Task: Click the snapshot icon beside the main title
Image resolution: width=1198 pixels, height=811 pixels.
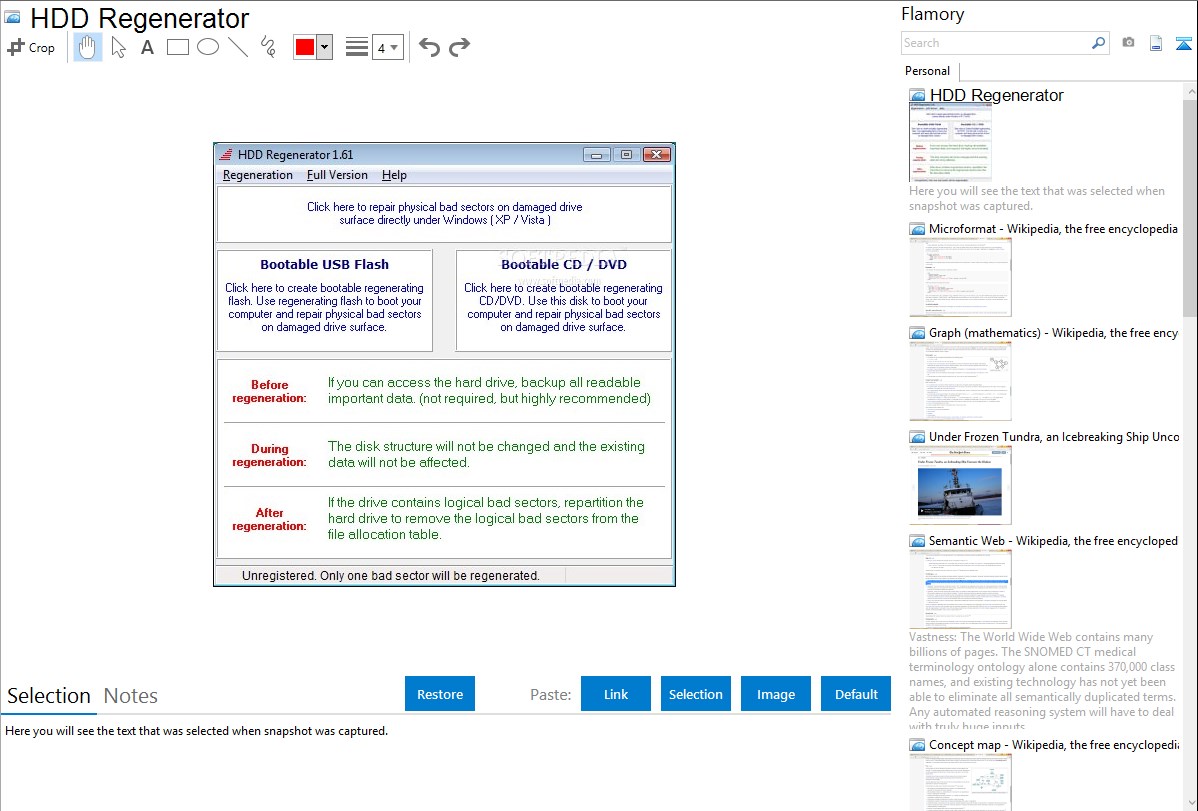Action: (12, 17)
